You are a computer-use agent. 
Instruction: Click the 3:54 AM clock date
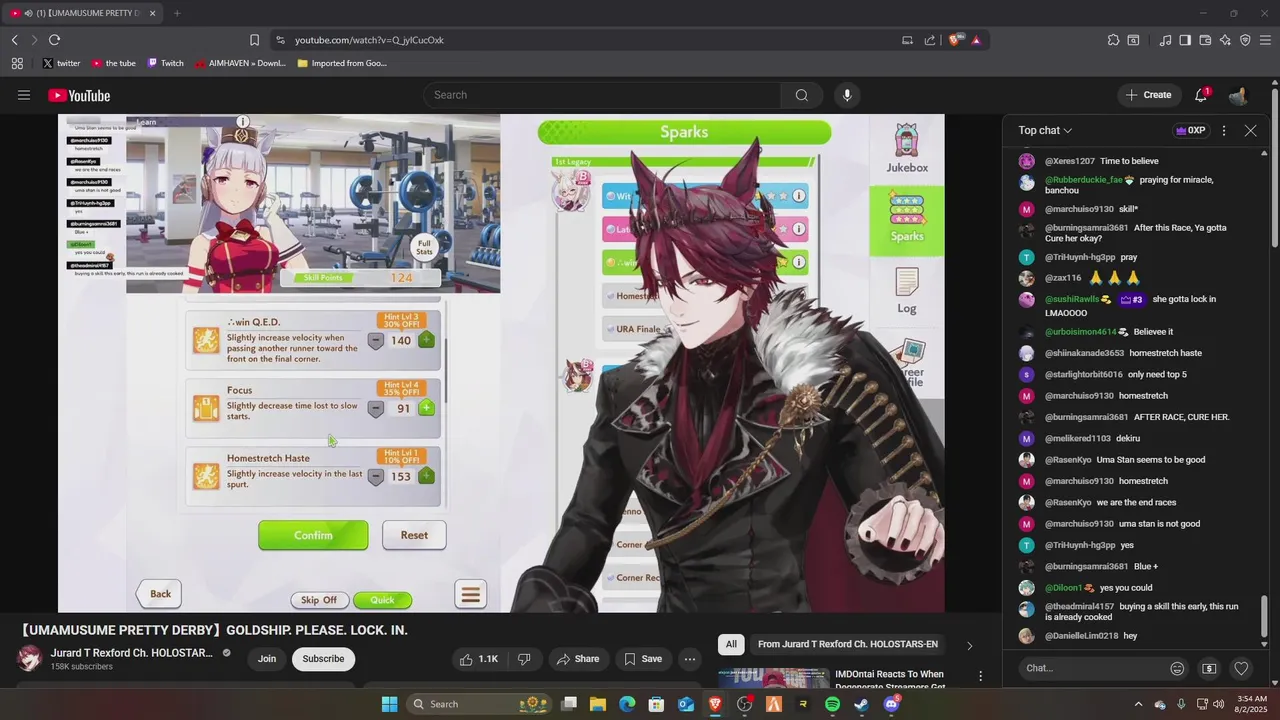1251,704
